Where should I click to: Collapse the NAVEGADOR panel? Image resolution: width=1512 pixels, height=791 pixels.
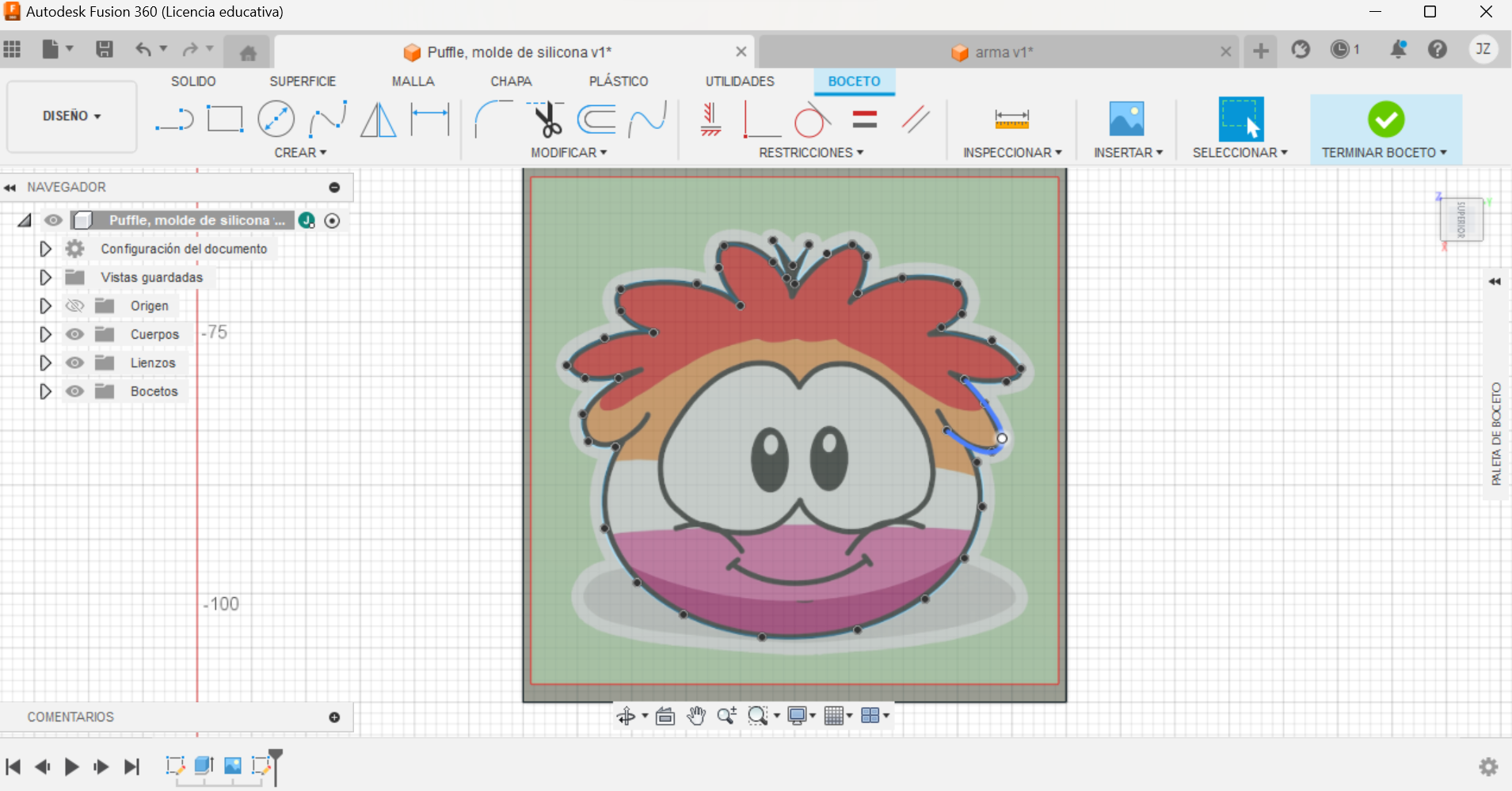point(10,188)
